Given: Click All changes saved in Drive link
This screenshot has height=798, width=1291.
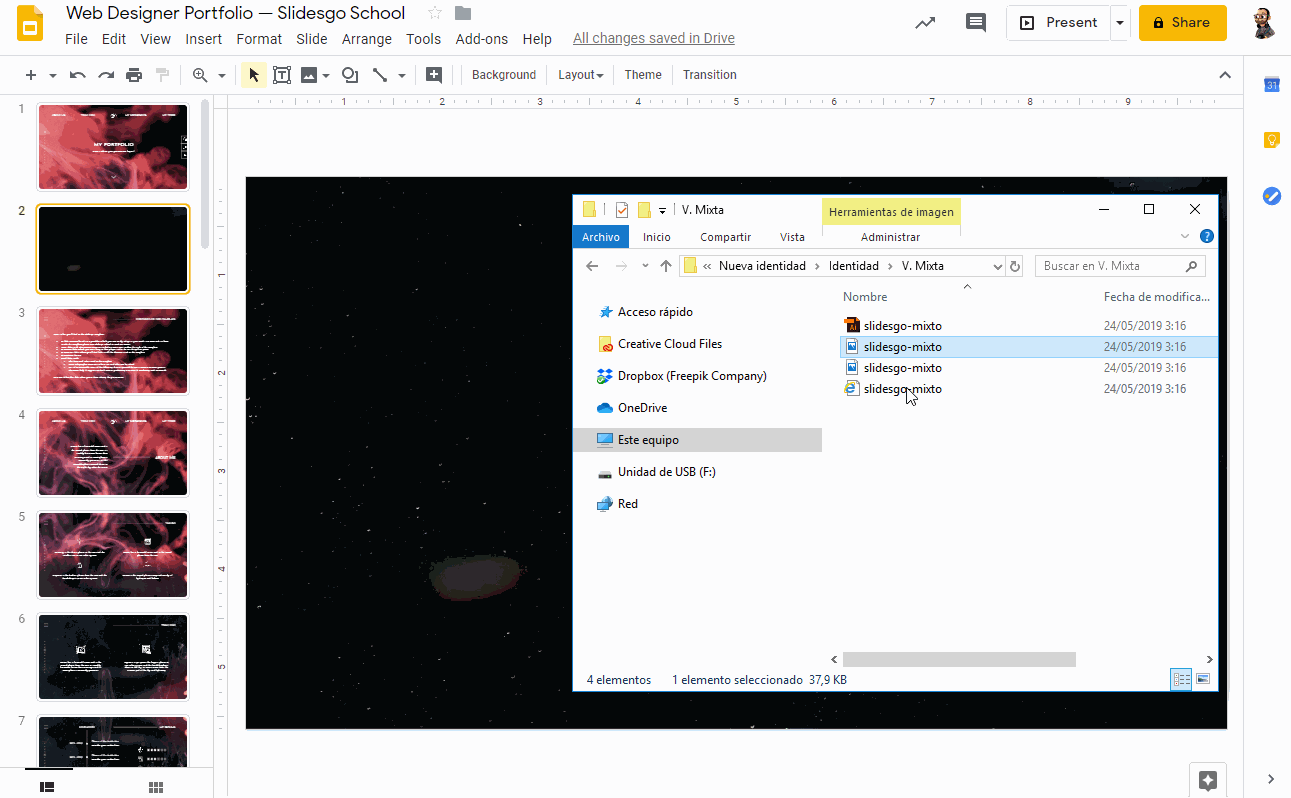Looking at the screenshot, I should tap(654, 39).
